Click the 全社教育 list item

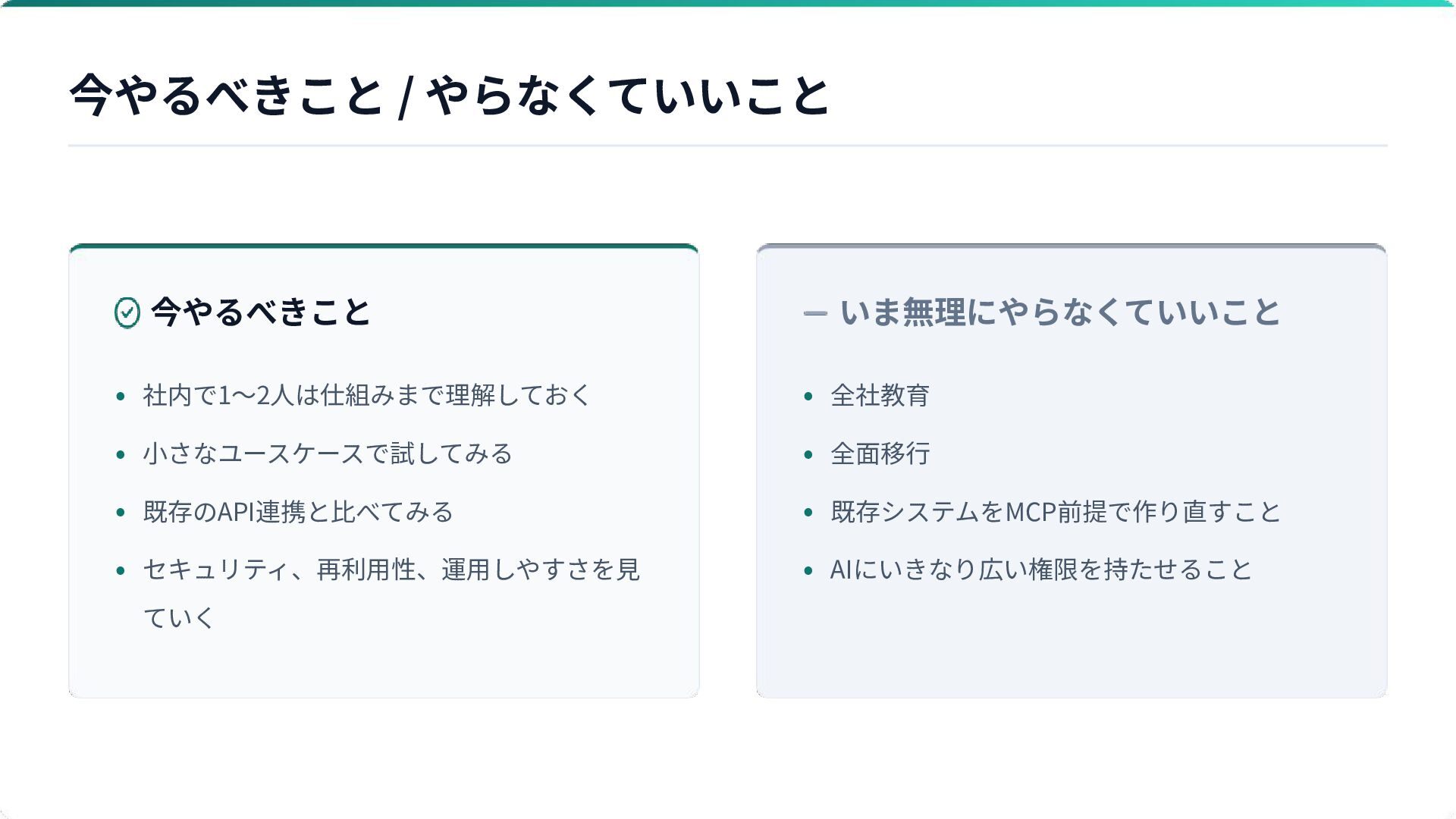pos(880,395)
